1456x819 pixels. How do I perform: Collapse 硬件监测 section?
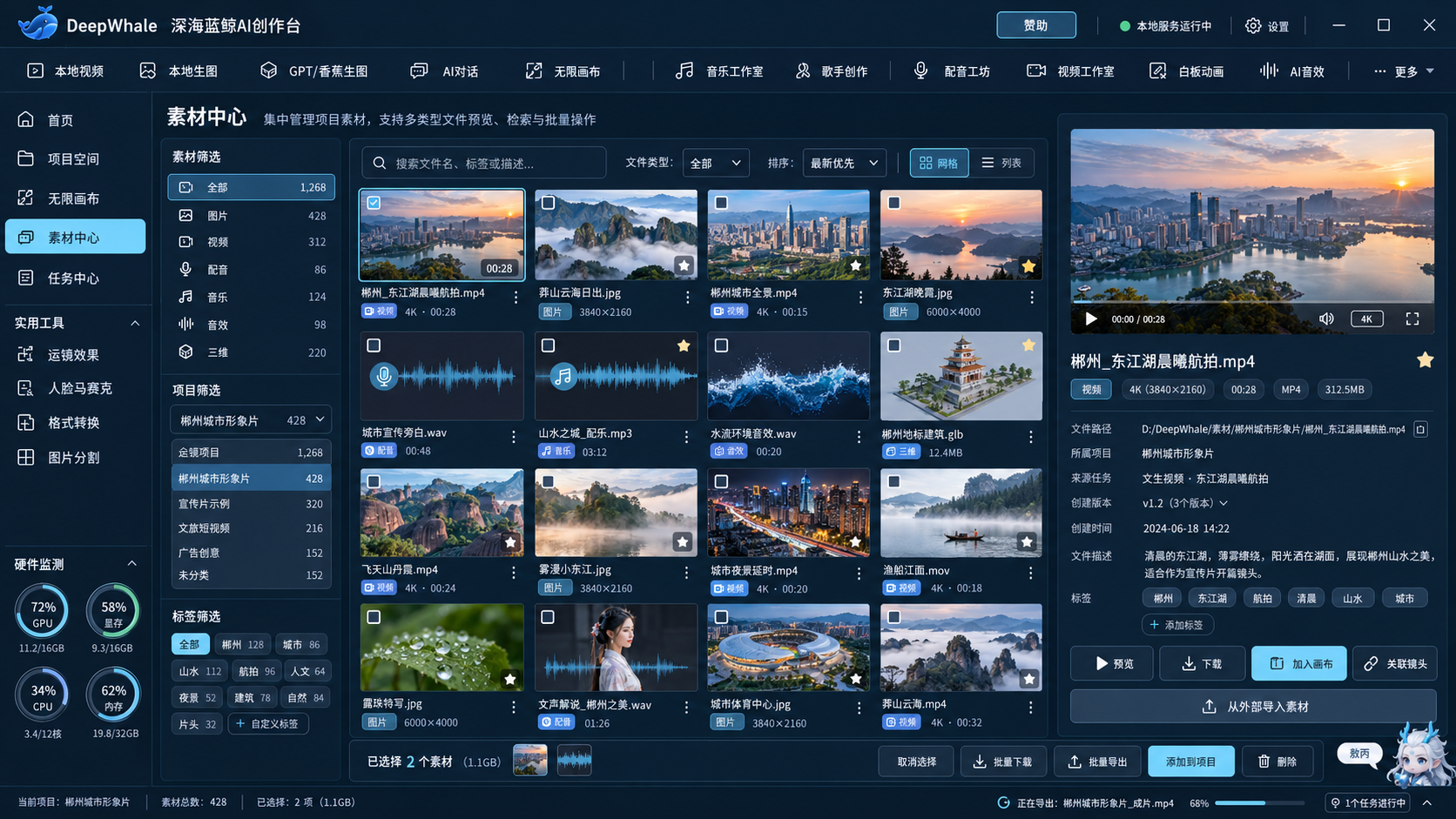point(132,564)
